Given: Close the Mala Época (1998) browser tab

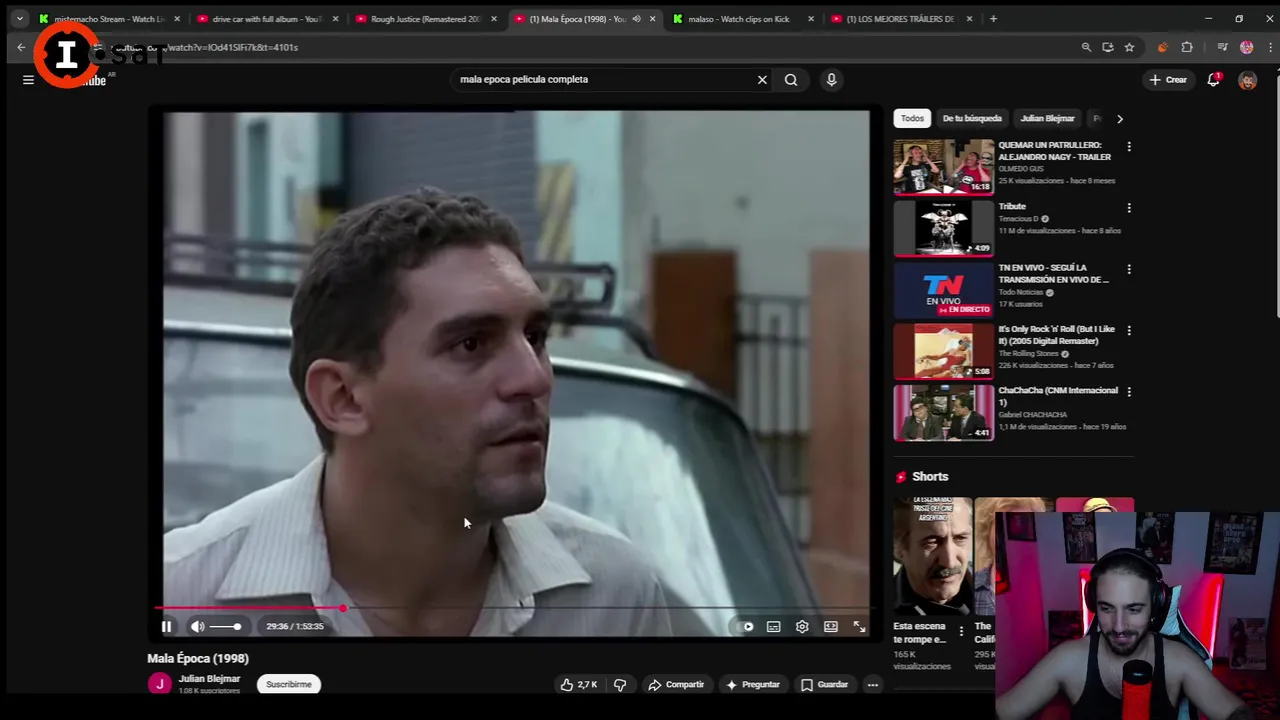Looking at the screenshot, I should (652, 19).
